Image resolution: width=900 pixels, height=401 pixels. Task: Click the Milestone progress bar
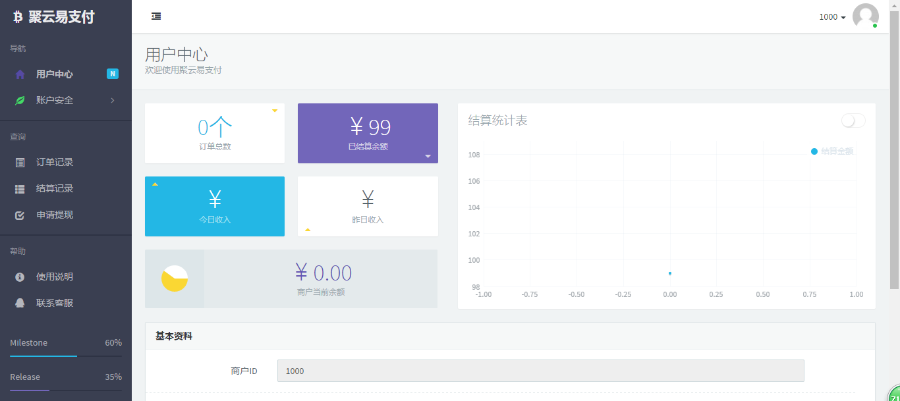[65, 356]
